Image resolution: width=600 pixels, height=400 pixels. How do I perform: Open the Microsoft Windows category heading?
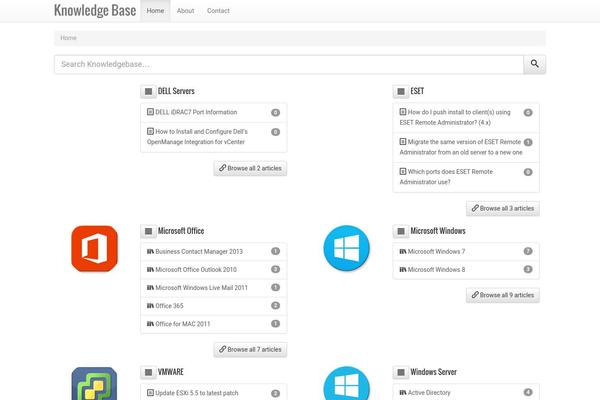coord(438,231)
